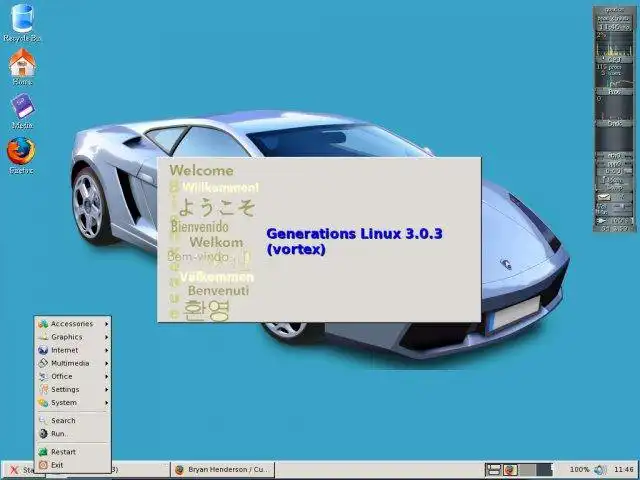Click the Settings menu icon

click(x=43, y=389)
